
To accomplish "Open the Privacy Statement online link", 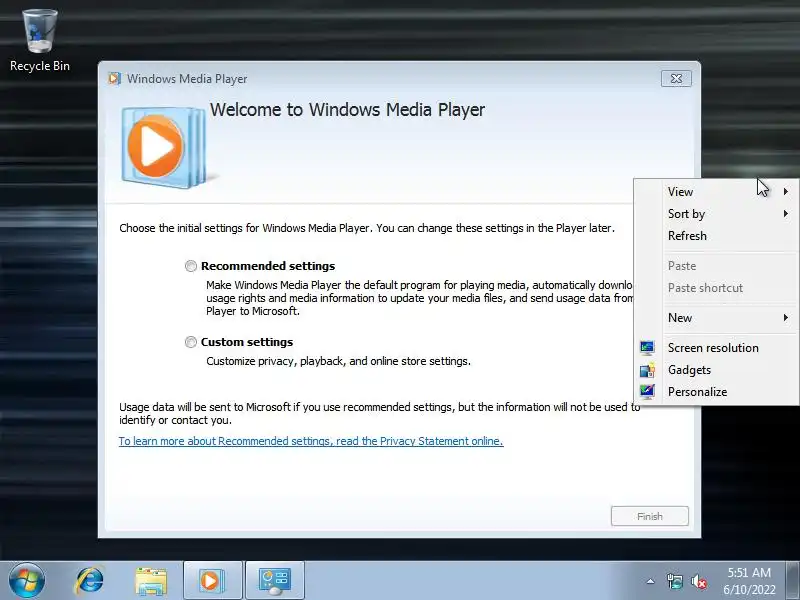I will [311, 441].
